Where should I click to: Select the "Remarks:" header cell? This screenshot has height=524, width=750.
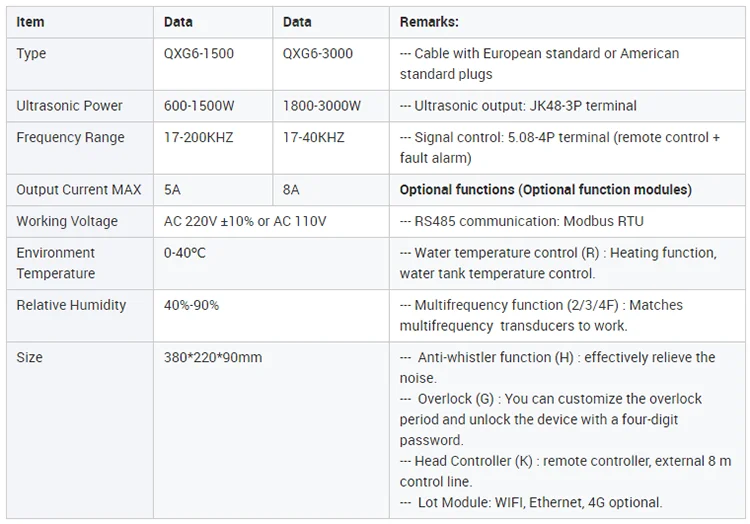[x=429, y=22]
